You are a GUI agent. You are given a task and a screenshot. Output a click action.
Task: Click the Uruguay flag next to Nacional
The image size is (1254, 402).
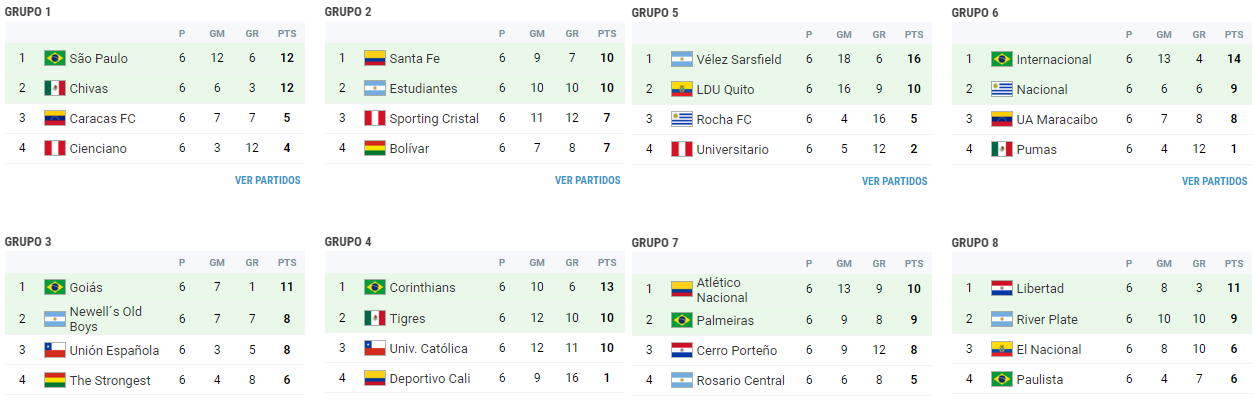click(x=1002, y=89)
